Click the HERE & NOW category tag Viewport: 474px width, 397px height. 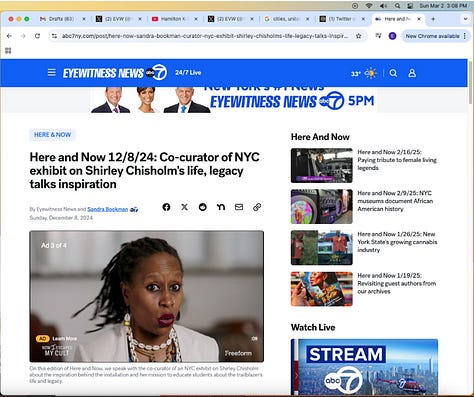tap(52, 135)
